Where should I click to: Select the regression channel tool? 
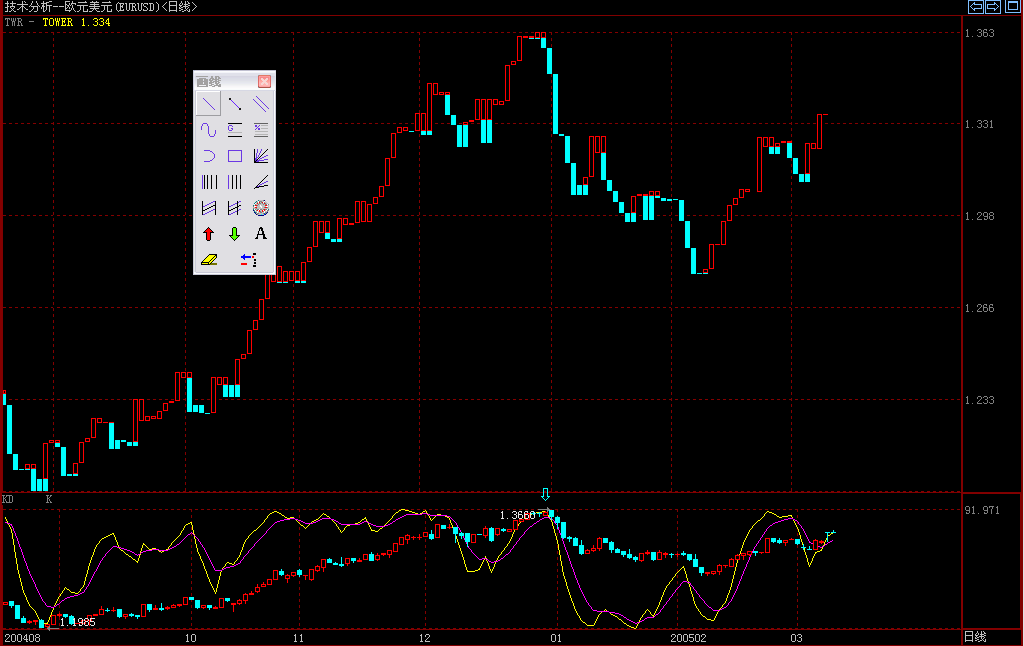click(208, 208)
